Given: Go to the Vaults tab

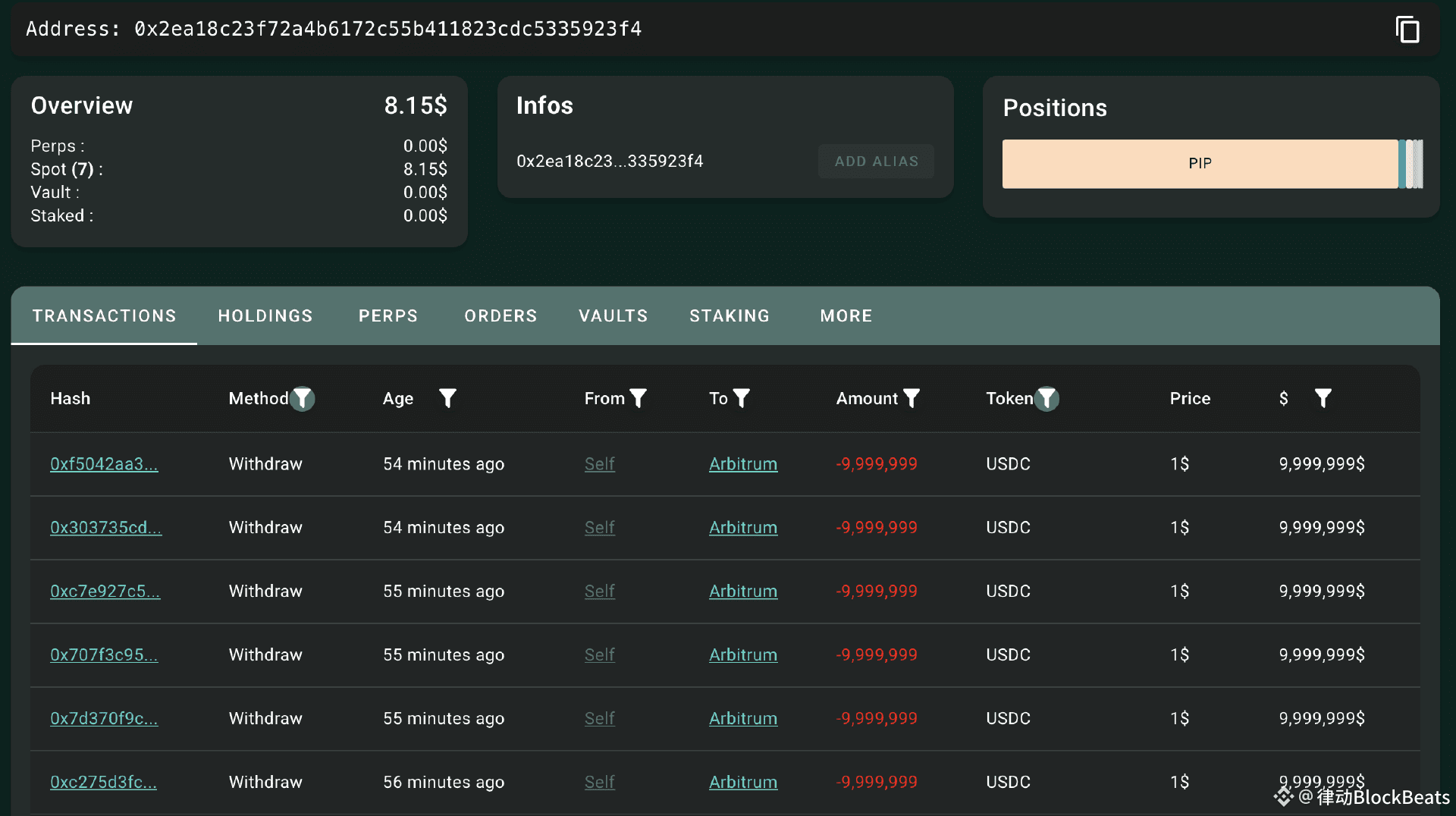Looking at the screenshot, I should coord(613,315).
